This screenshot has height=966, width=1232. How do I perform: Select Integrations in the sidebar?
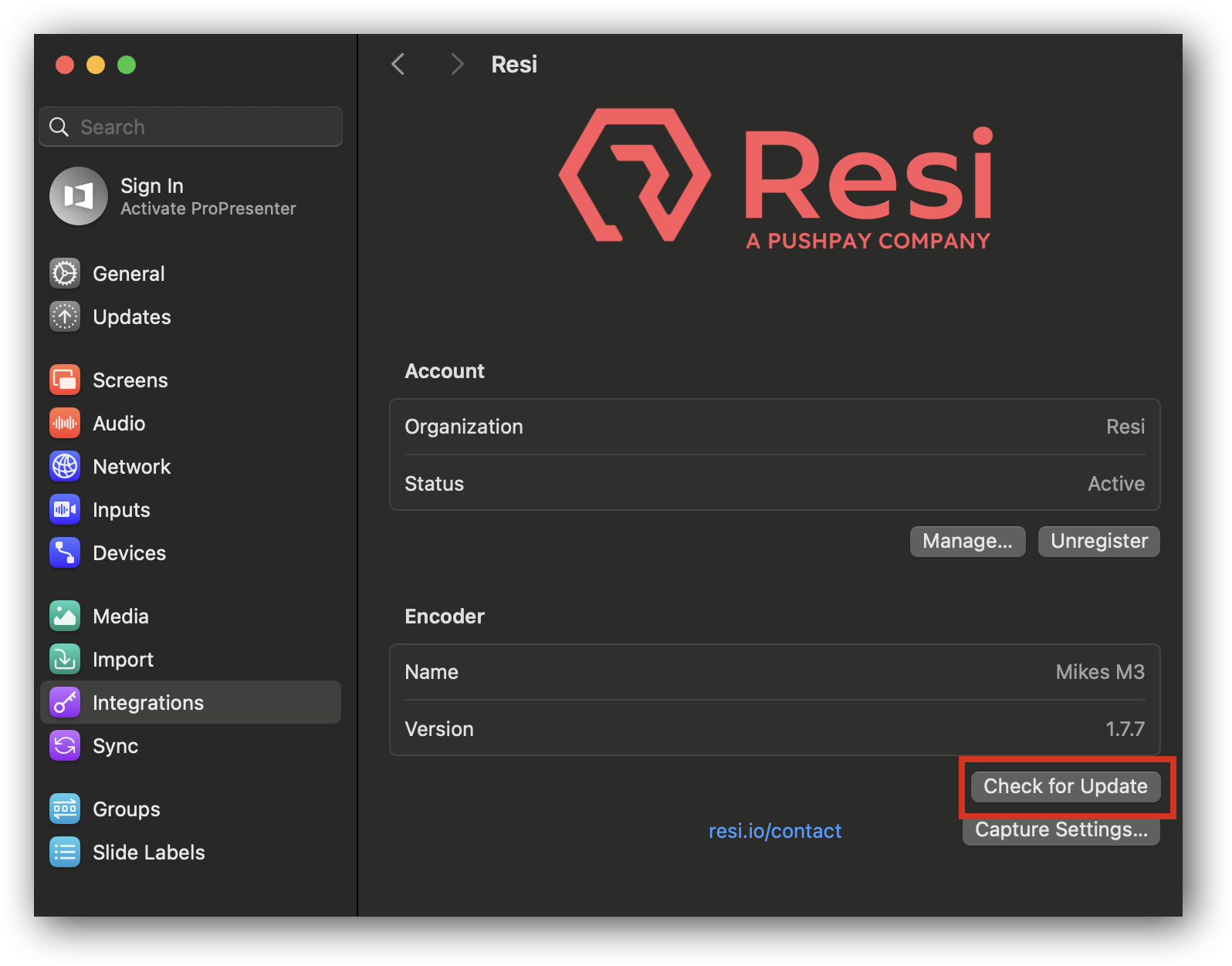tap(148, 702)
